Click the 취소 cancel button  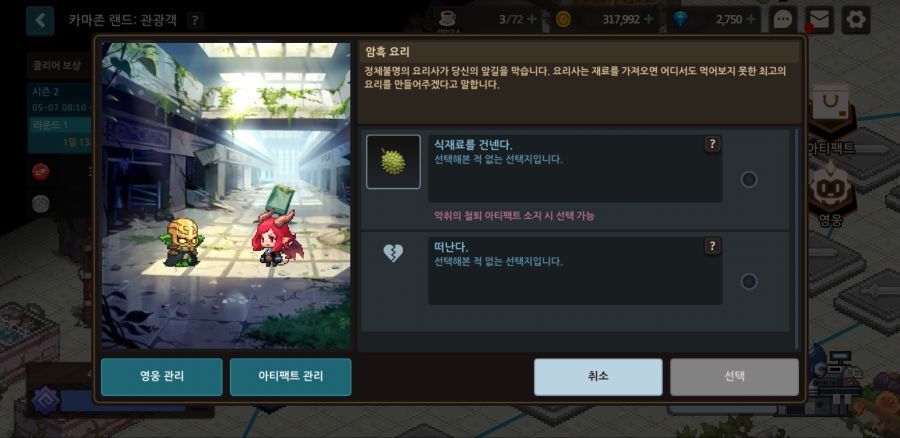pos(598,377)
